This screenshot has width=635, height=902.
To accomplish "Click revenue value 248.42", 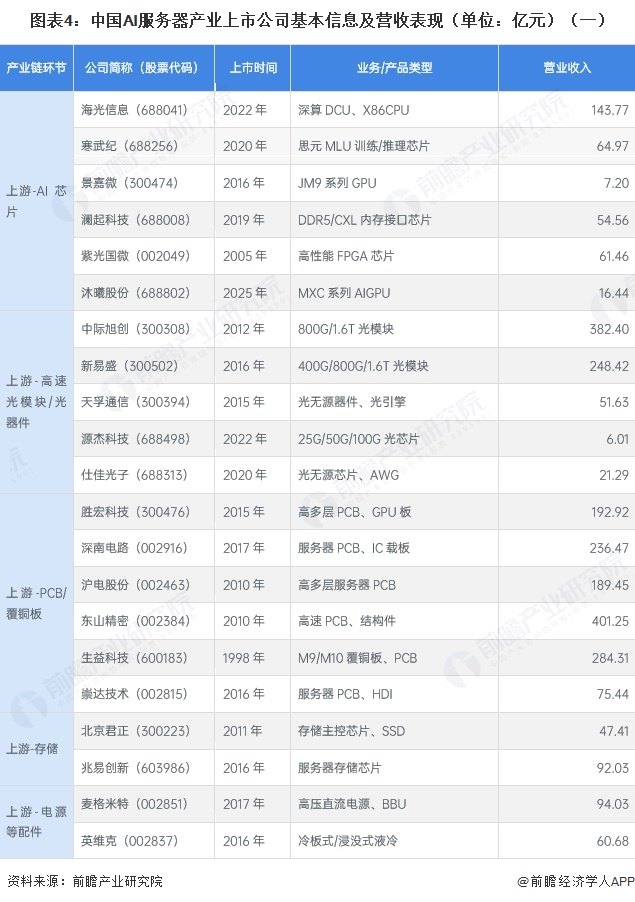I will 609,366.
